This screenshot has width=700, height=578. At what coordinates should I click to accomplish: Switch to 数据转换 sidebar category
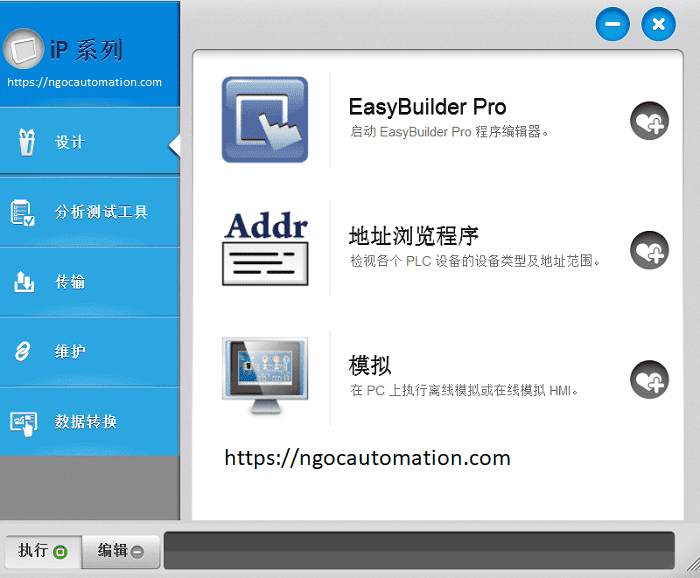pos(90,421)
